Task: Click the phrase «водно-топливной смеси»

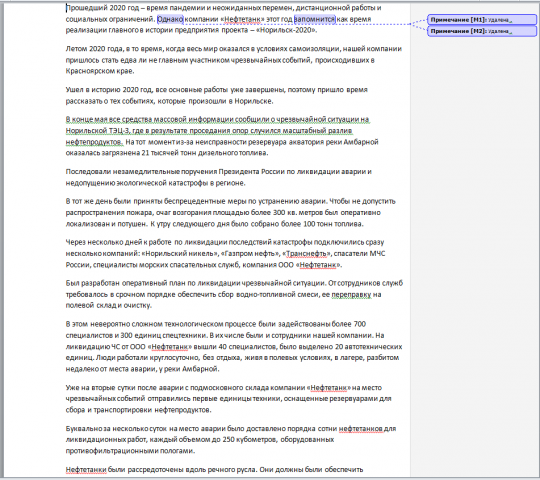Action: (x=278, y=294)
